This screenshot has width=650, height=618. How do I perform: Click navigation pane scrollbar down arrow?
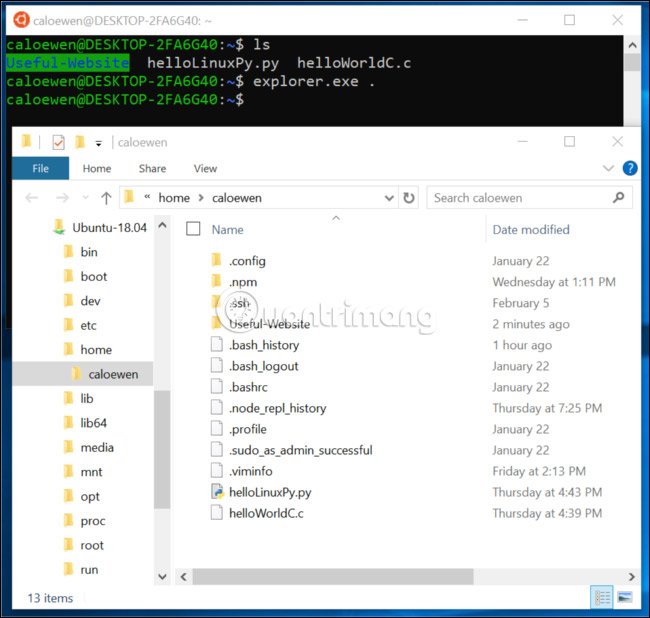(x=162, y=576)
